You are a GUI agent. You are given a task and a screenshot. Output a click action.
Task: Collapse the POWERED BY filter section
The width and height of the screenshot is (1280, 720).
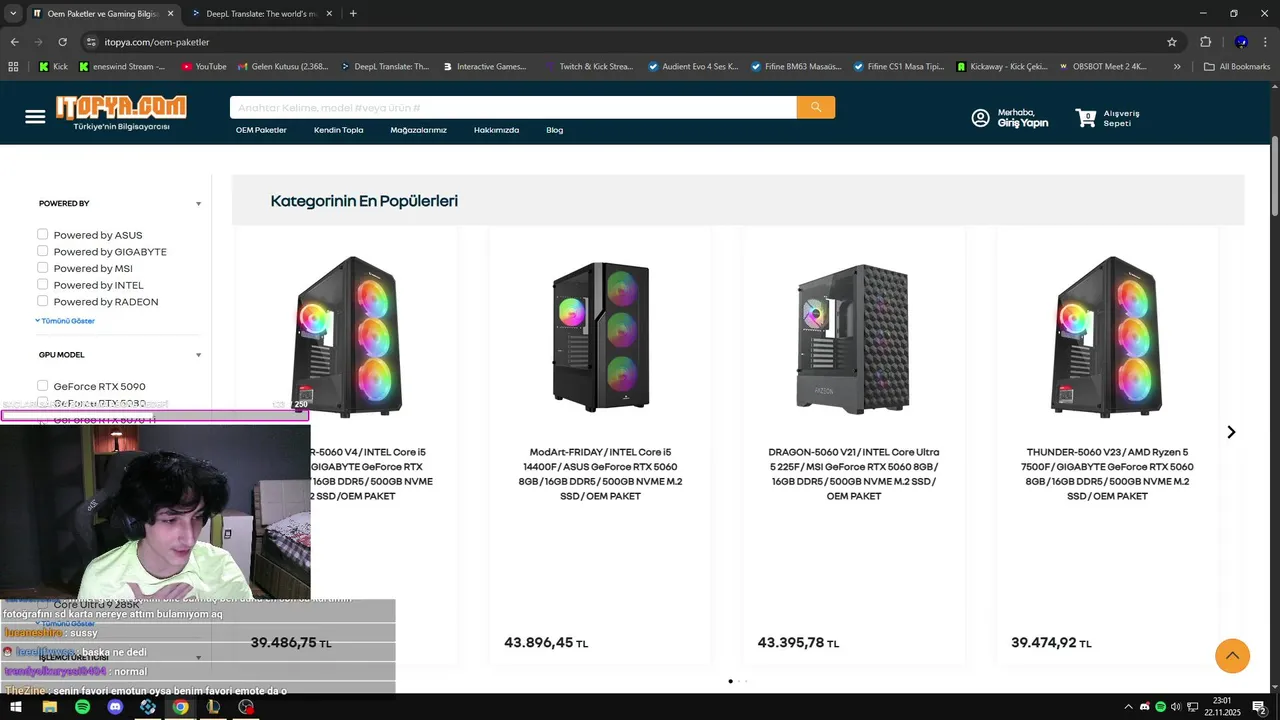coord(198,204)
